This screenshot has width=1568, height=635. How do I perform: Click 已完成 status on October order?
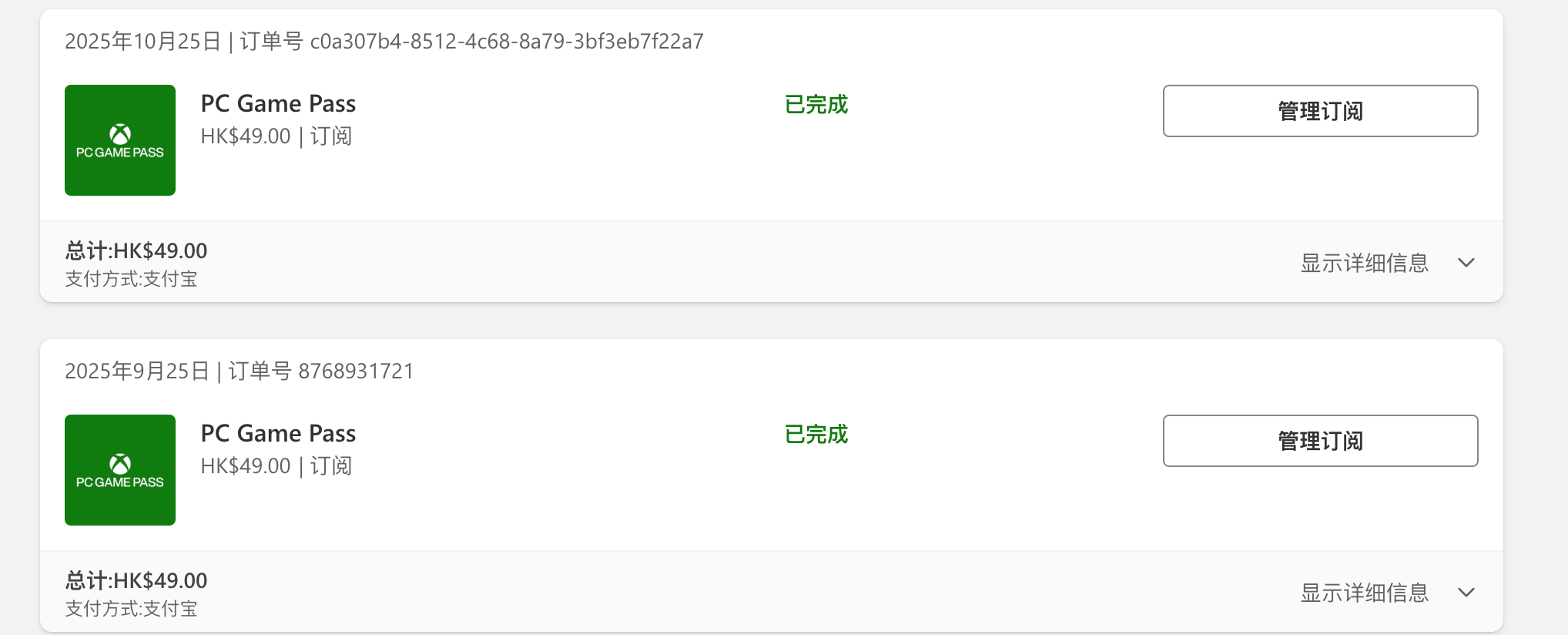coord(816,104)
